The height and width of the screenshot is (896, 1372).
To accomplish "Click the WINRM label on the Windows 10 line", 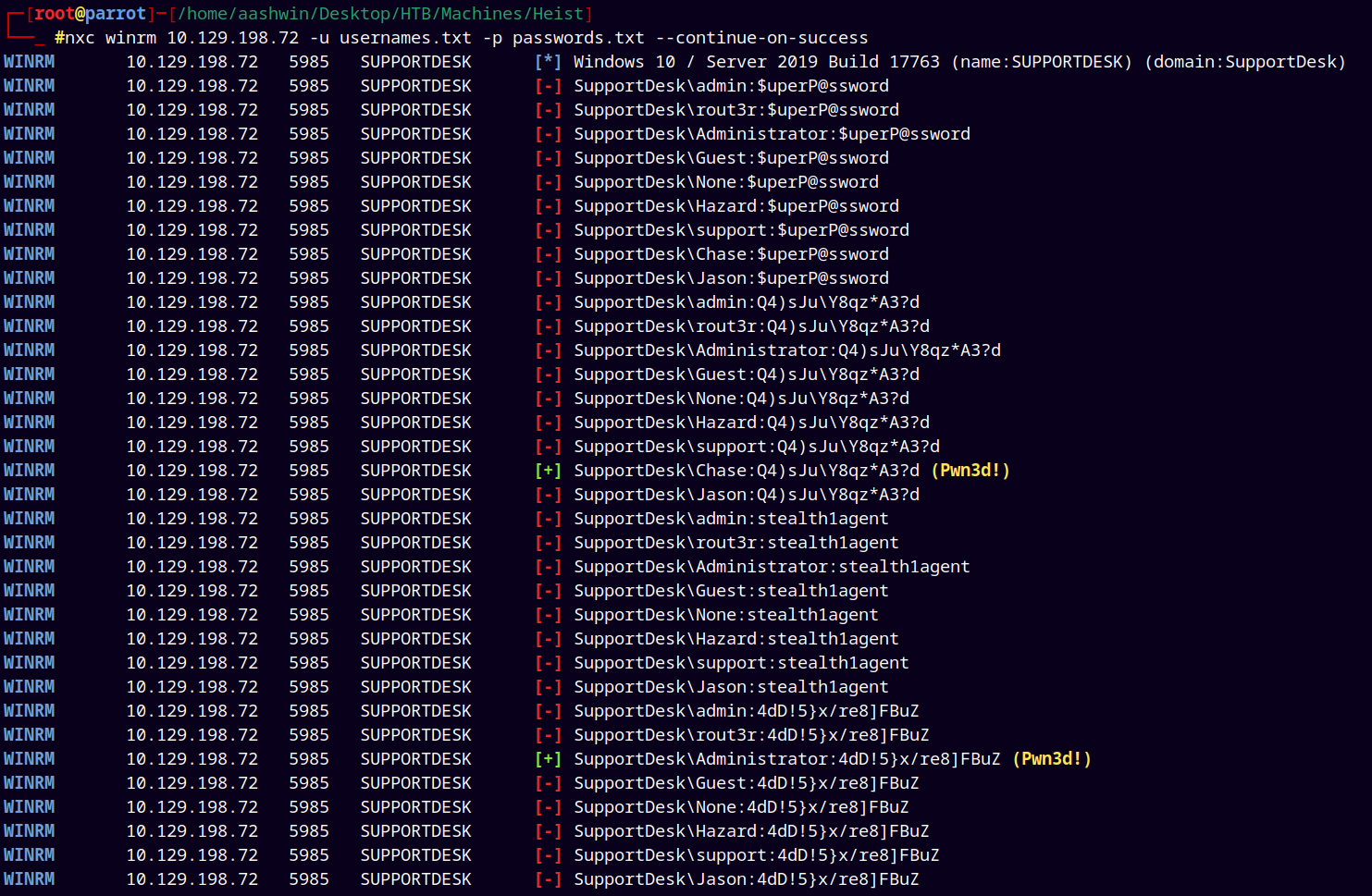I will [29, 62].
